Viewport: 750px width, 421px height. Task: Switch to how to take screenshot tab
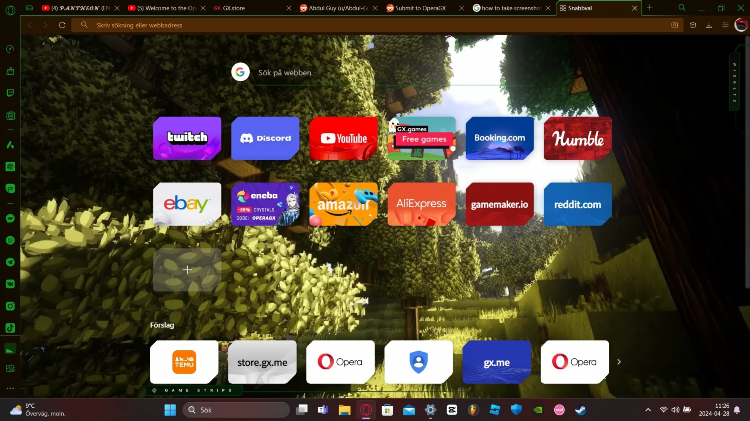(511, 8)
